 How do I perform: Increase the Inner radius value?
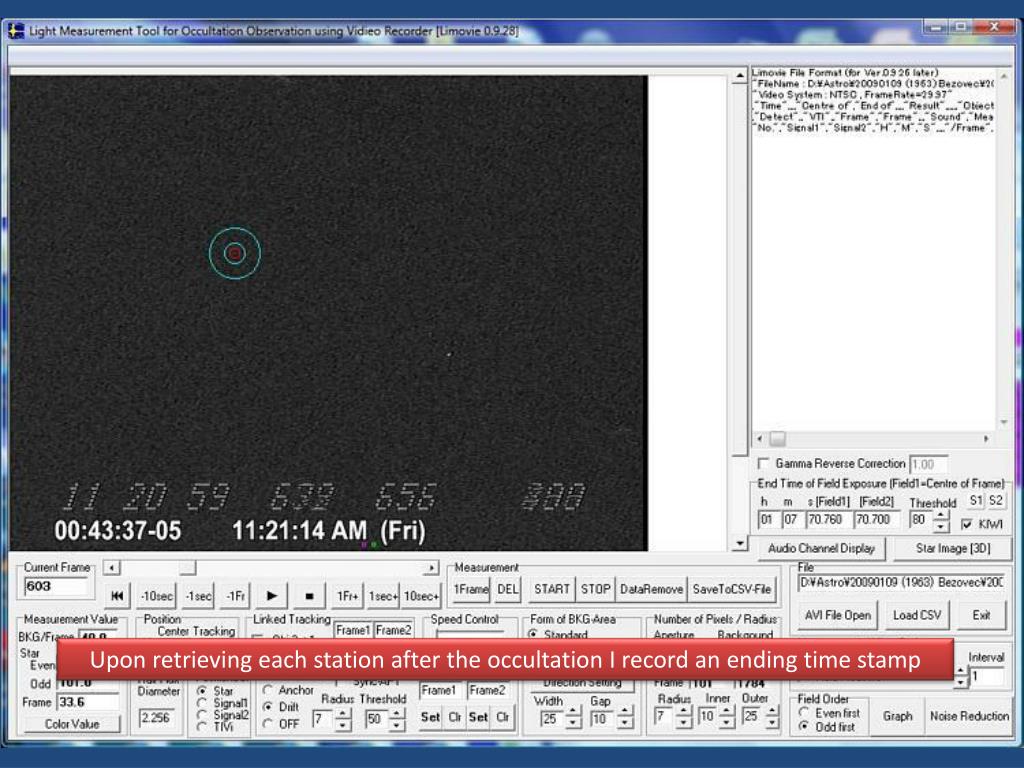coord(727,711)
